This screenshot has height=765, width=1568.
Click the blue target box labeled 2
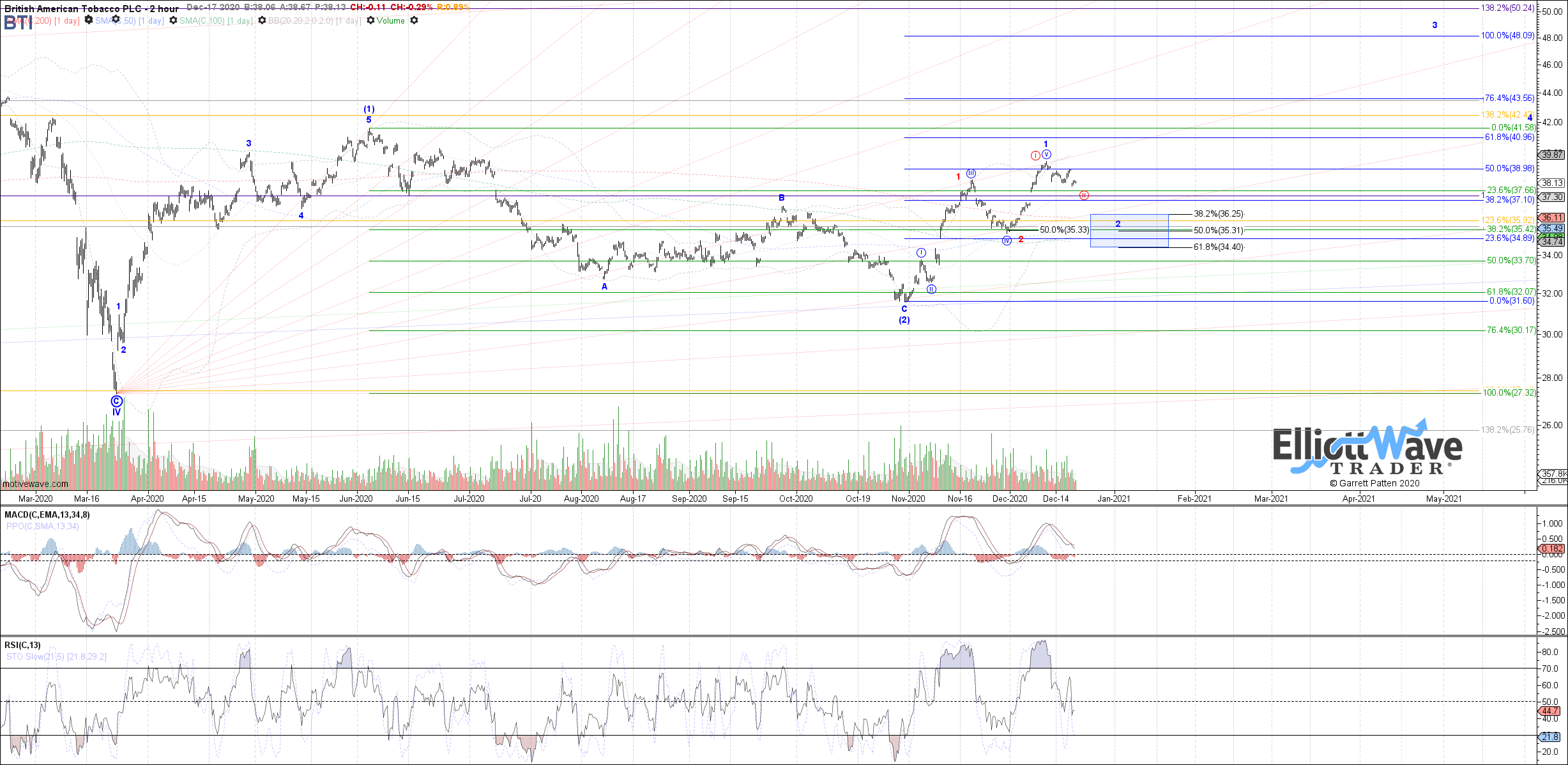tap(1129, 231)
